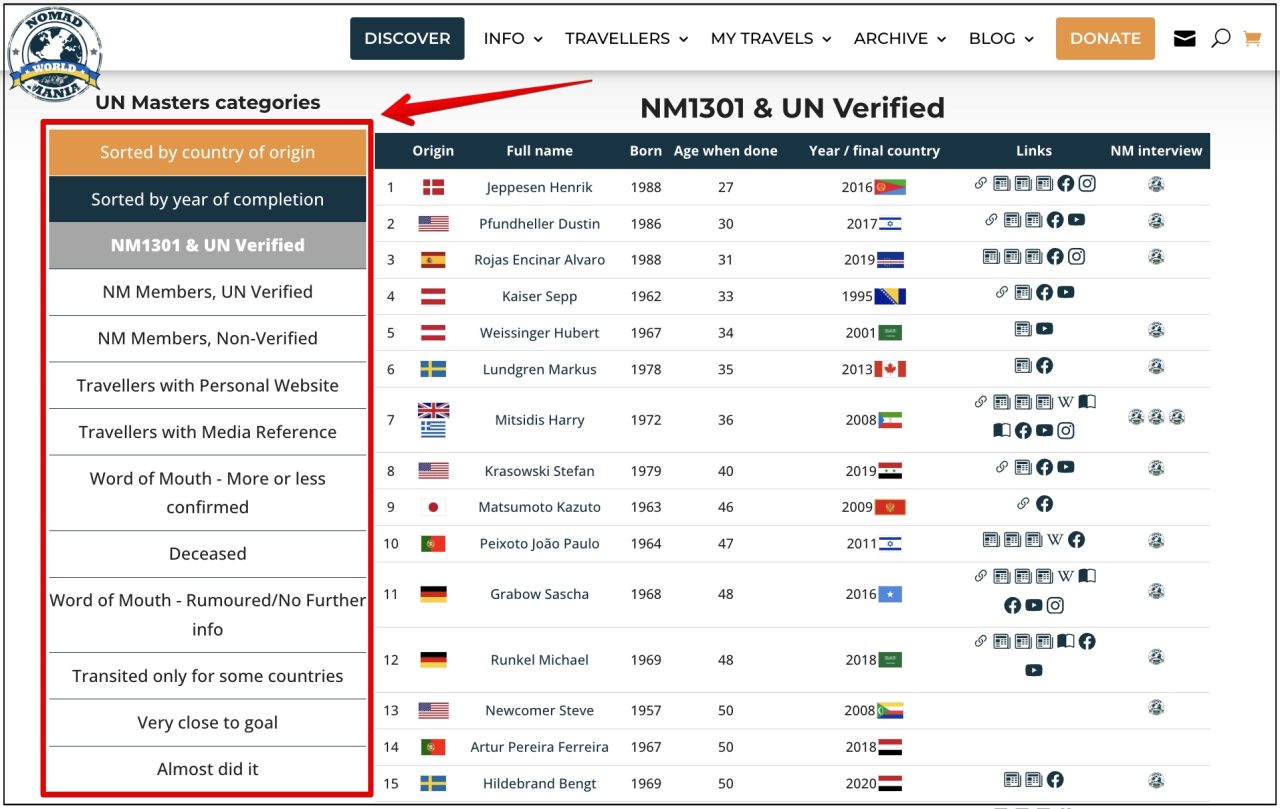The image size is (1280, 809).
Task: Open the NM interview icon for Krasowski Stefan
Action: (x=1156, y=467)
